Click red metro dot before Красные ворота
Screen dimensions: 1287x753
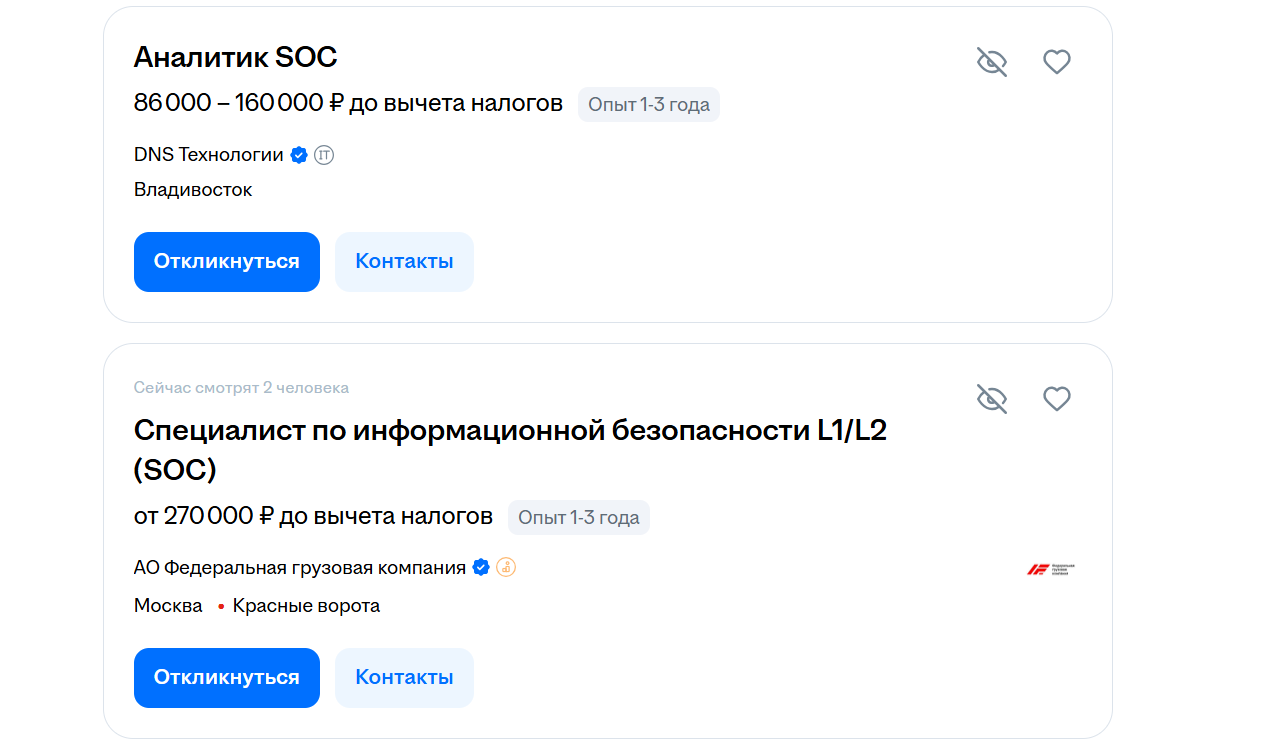pos(221,606)
